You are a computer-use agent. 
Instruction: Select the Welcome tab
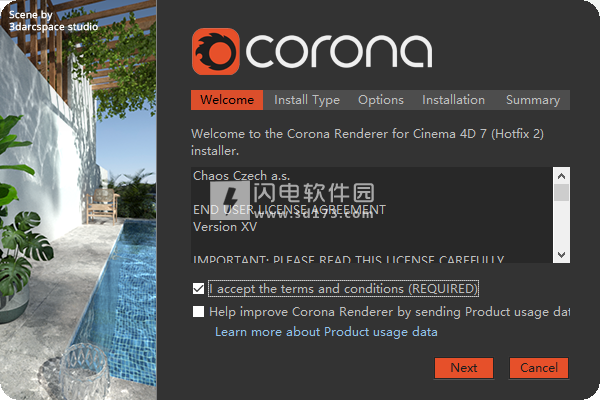(227, 100)
